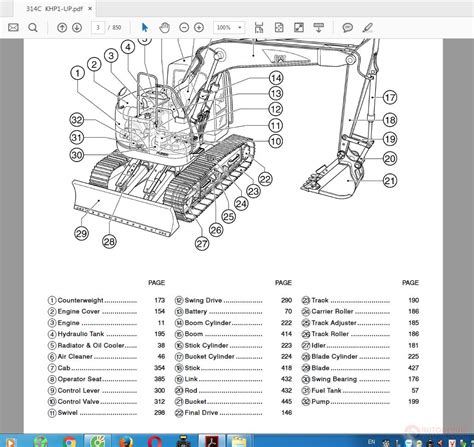Close the 314C KHP1-UP.pdf tab

tap(90, 9)
